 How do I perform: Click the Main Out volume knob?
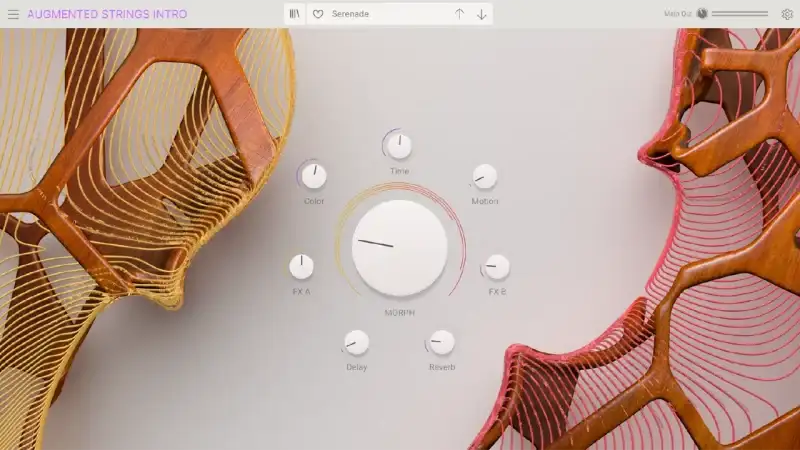tap(702, 14)
